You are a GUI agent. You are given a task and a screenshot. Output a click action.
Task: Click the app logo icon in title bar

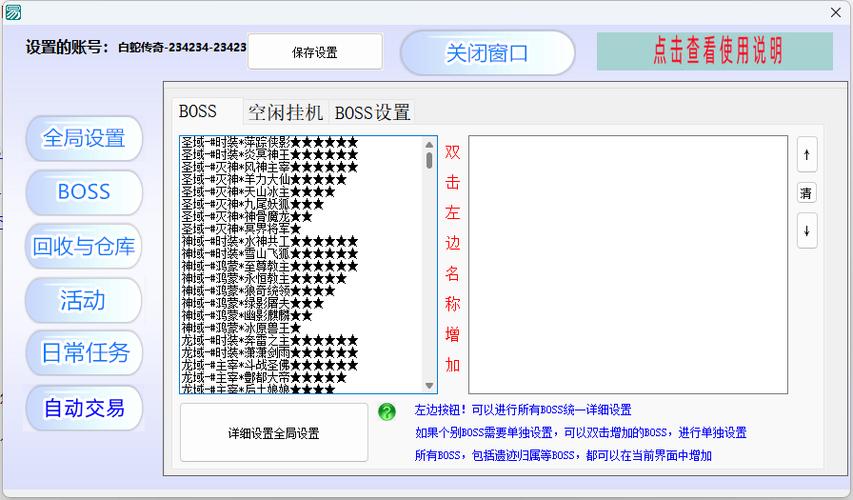[13, 13]
